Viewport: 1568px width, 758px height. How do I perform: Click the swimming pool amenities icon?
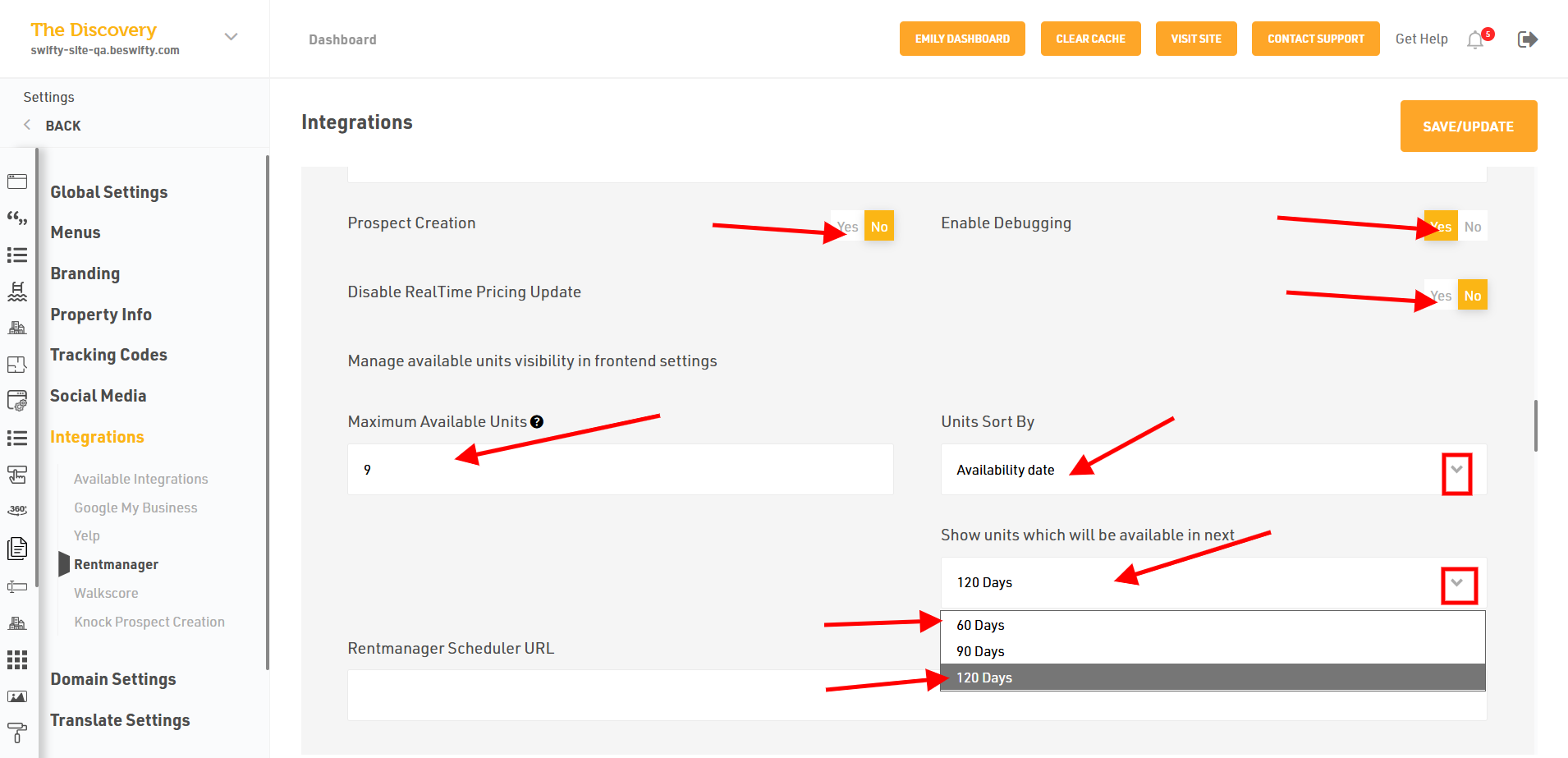point(17,292)
